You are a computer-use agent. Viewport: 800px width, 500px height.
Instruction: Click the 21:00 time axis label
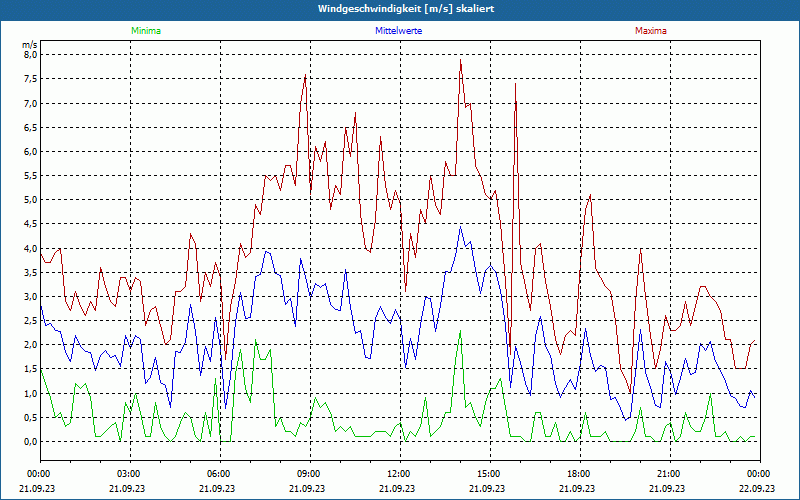[668, 474]
